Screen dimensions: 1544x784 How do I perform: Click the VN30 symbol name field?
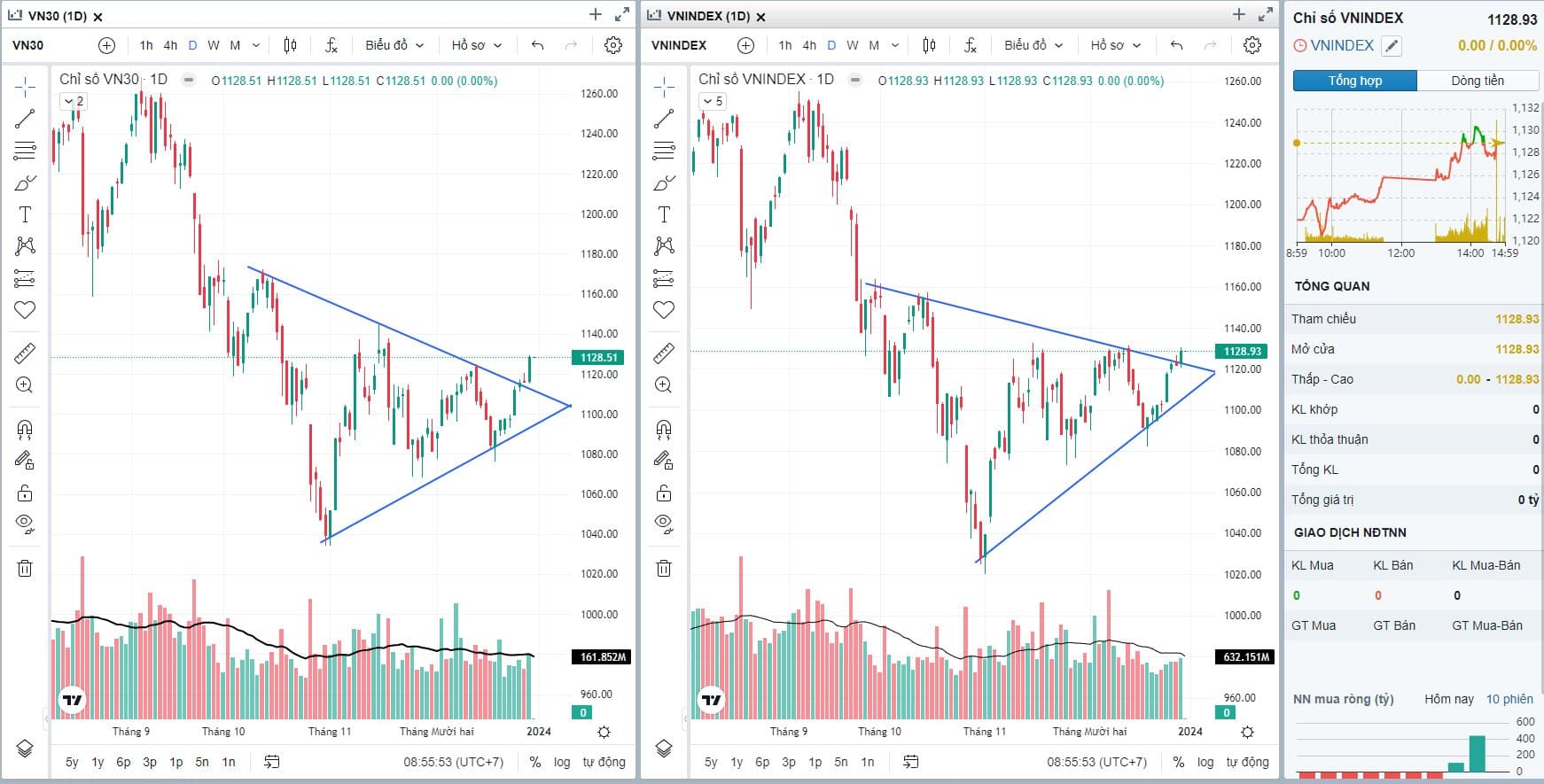tap(28, 45)
